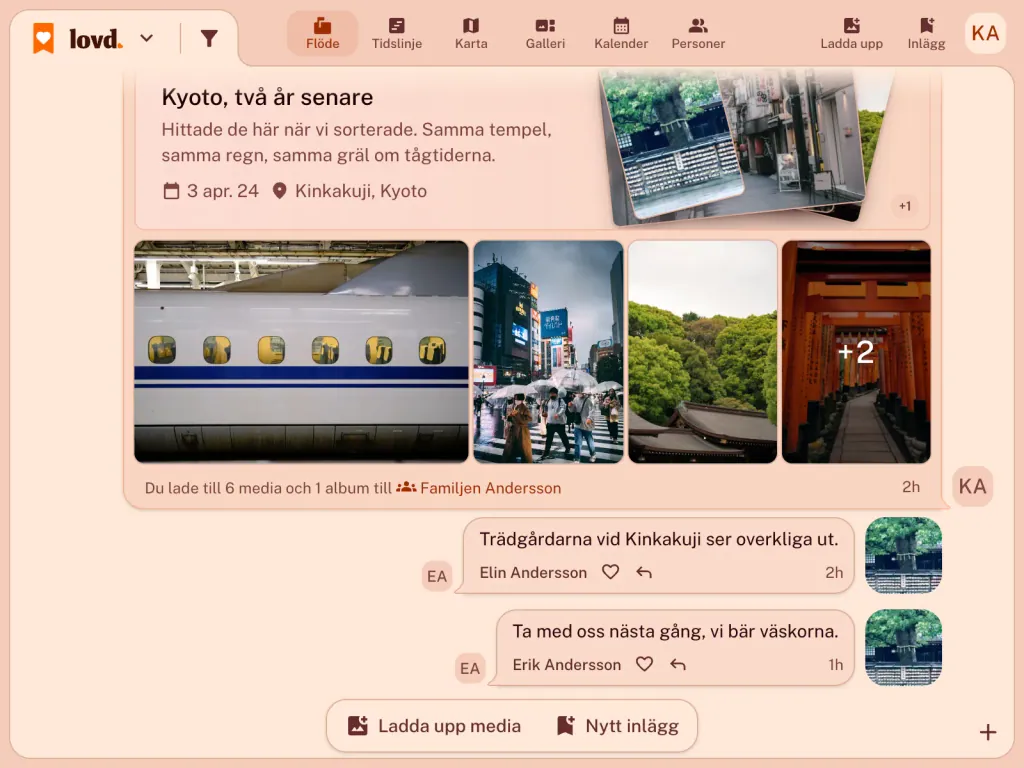1024x768 pixels.
Task: Click the name Elin Andersson
Action: pos(533,573)
